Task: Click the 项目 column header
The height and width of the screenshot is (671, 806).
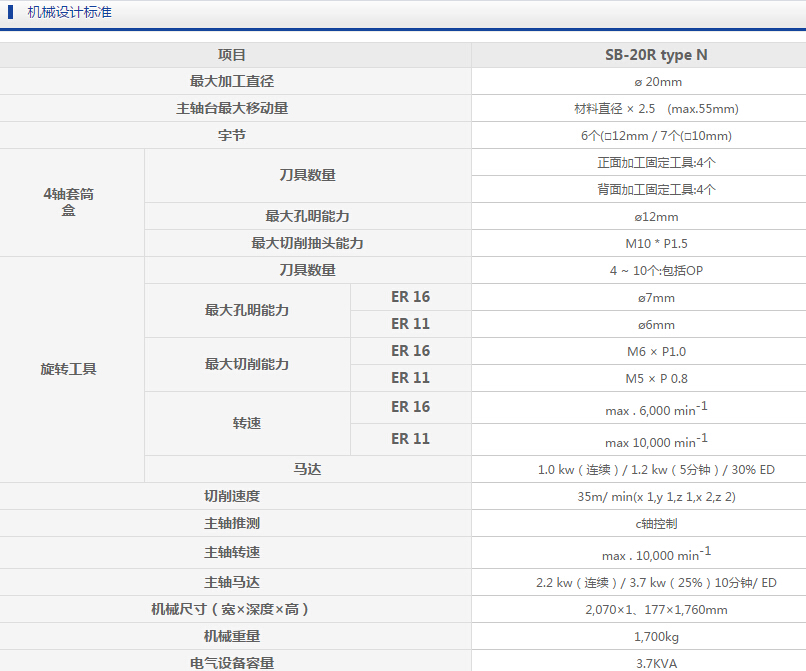Action: [232, 55]
